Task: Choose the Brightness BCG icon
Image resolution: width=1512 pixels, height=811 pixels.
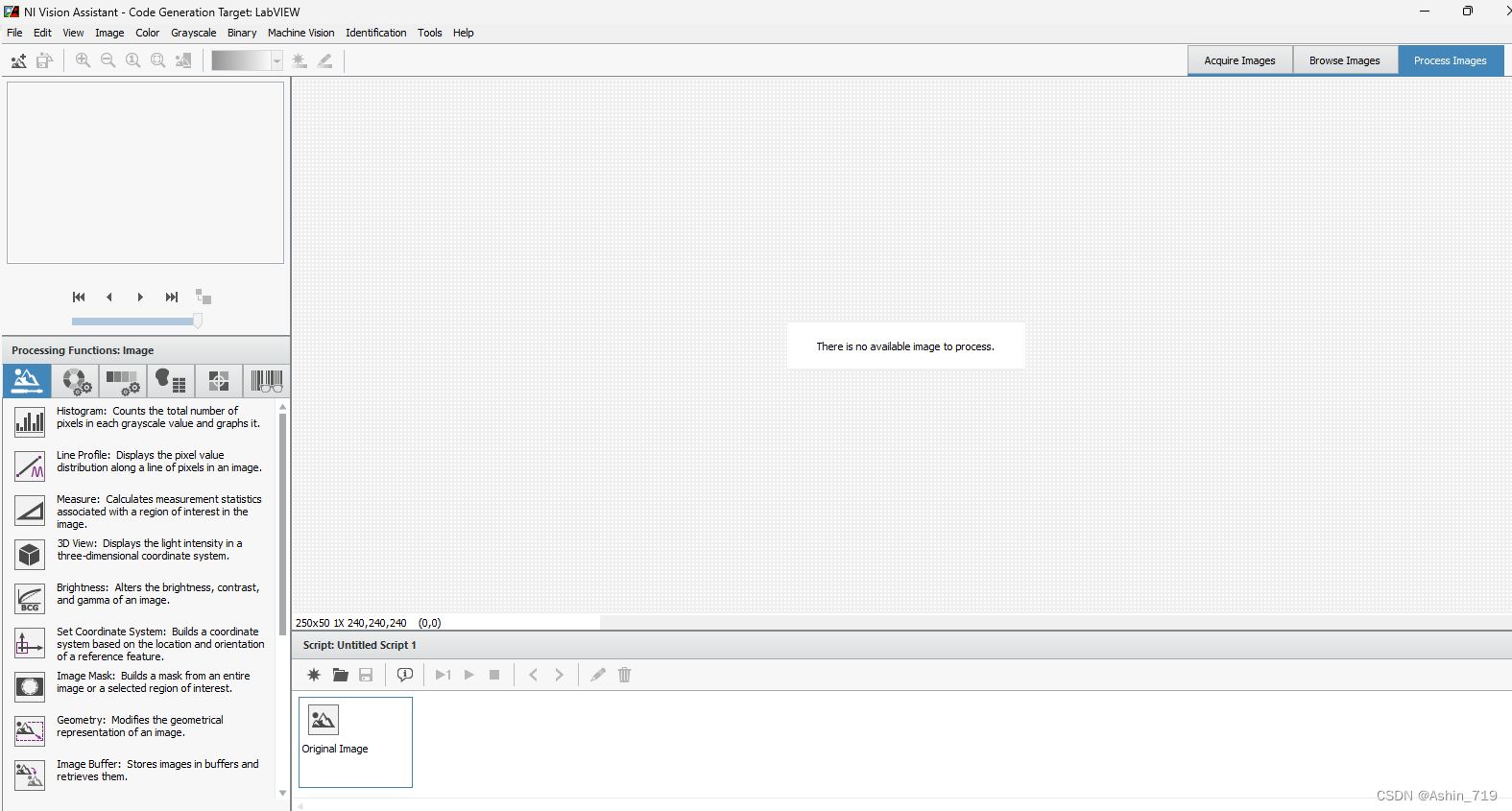Action: point(30,599)
